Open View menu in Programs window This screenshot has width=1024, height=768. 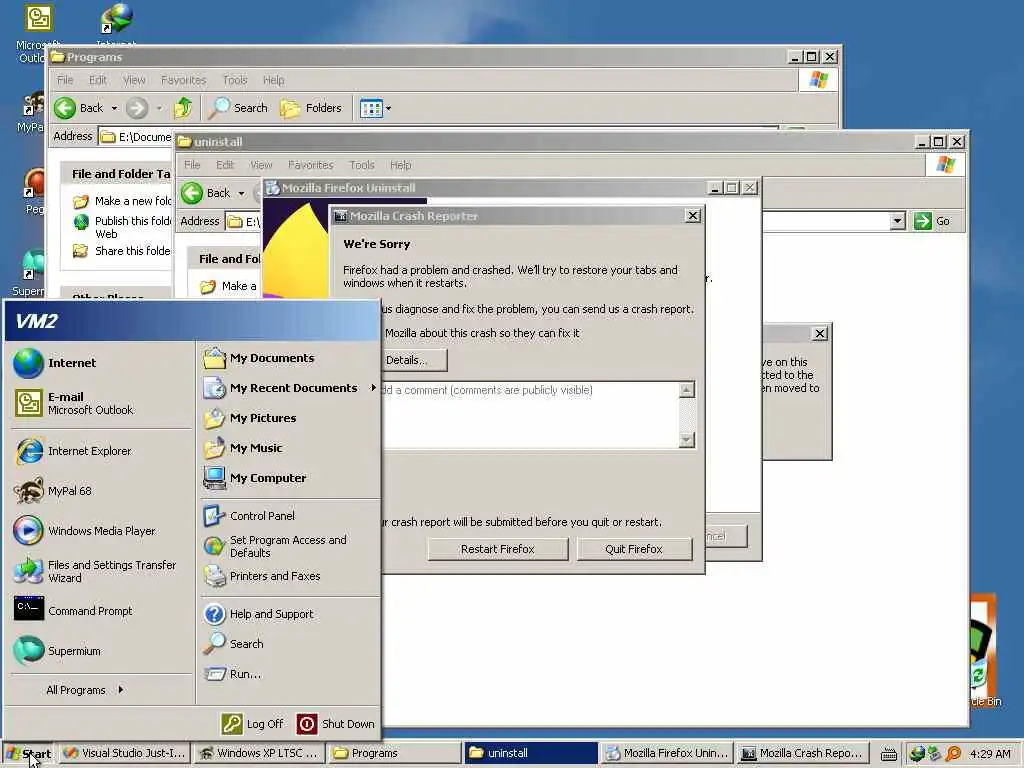(x=134, y=80)
